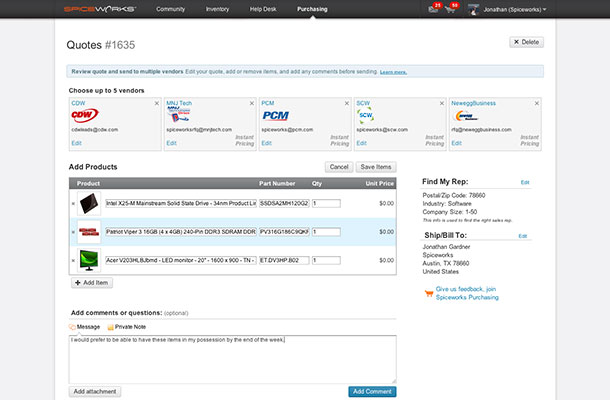The width and height of the screenshot is (610, 400).
Task: Click the ET.DV3HP.B02 part number field
Action: pos(284,260)
